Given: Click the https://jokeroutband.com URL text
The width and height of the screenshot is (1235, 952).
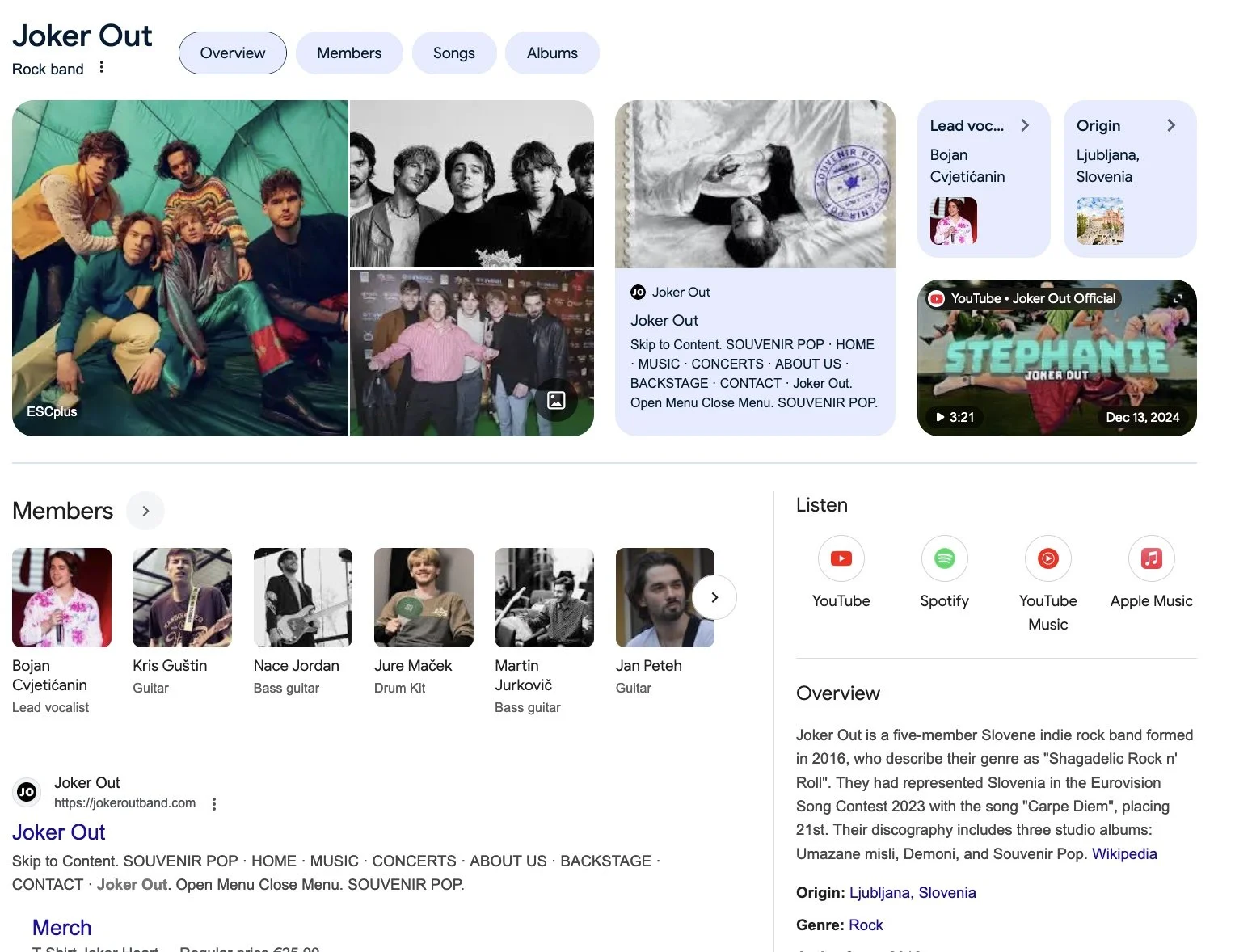Looking at the screenshot, I should 125,803.
